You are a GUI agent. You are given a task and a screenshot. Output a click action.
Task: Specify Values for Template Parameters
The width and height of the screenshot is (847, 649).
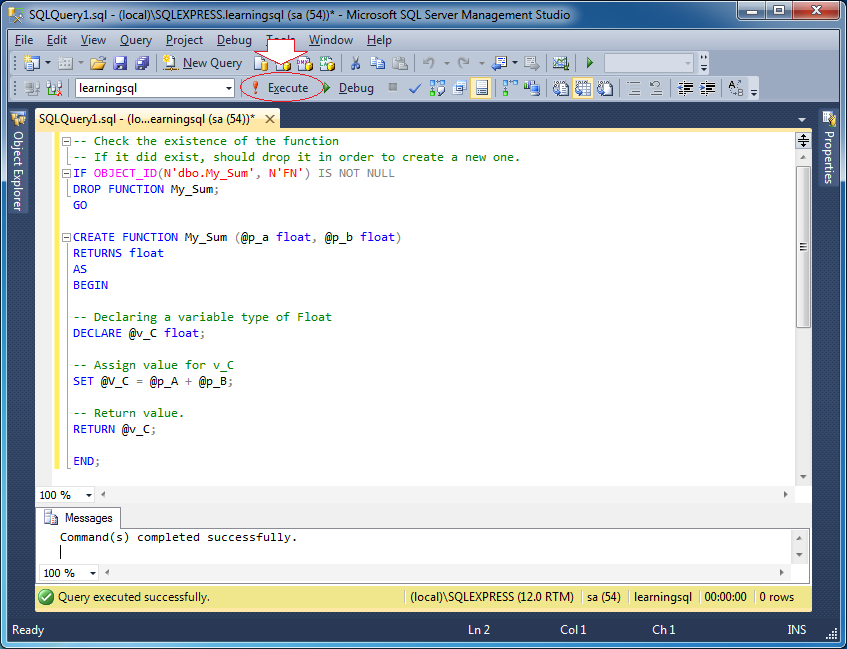pos(736,88)
